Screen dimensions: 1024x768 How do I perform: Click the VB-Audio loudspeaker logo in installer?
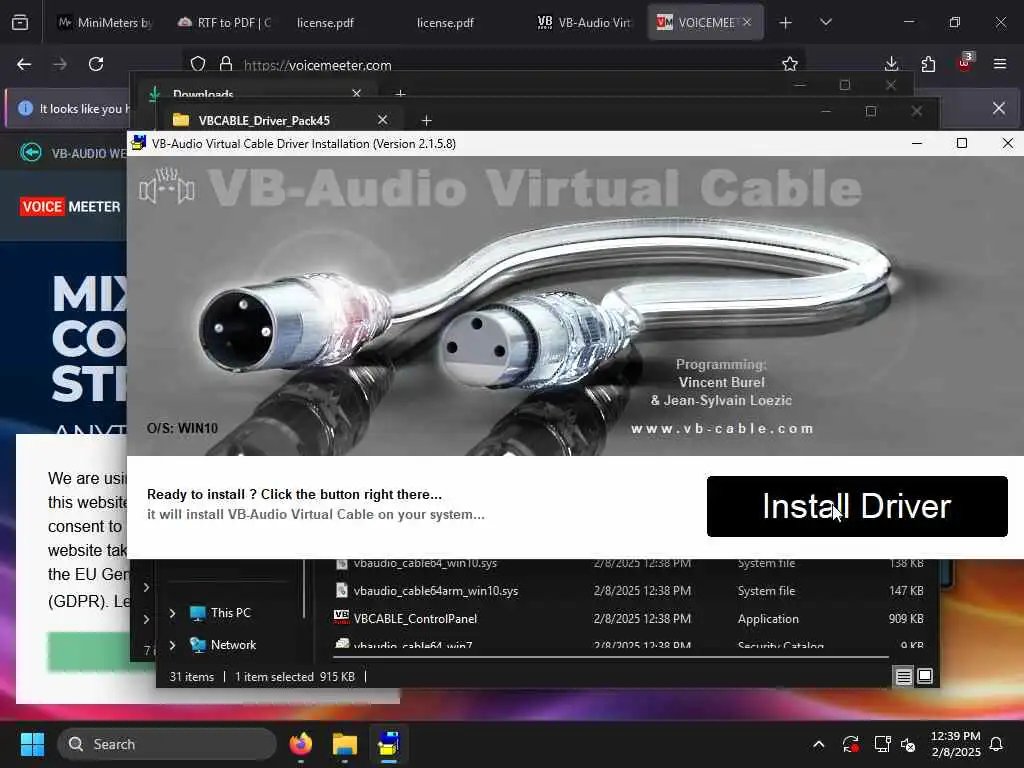[167, 186]
